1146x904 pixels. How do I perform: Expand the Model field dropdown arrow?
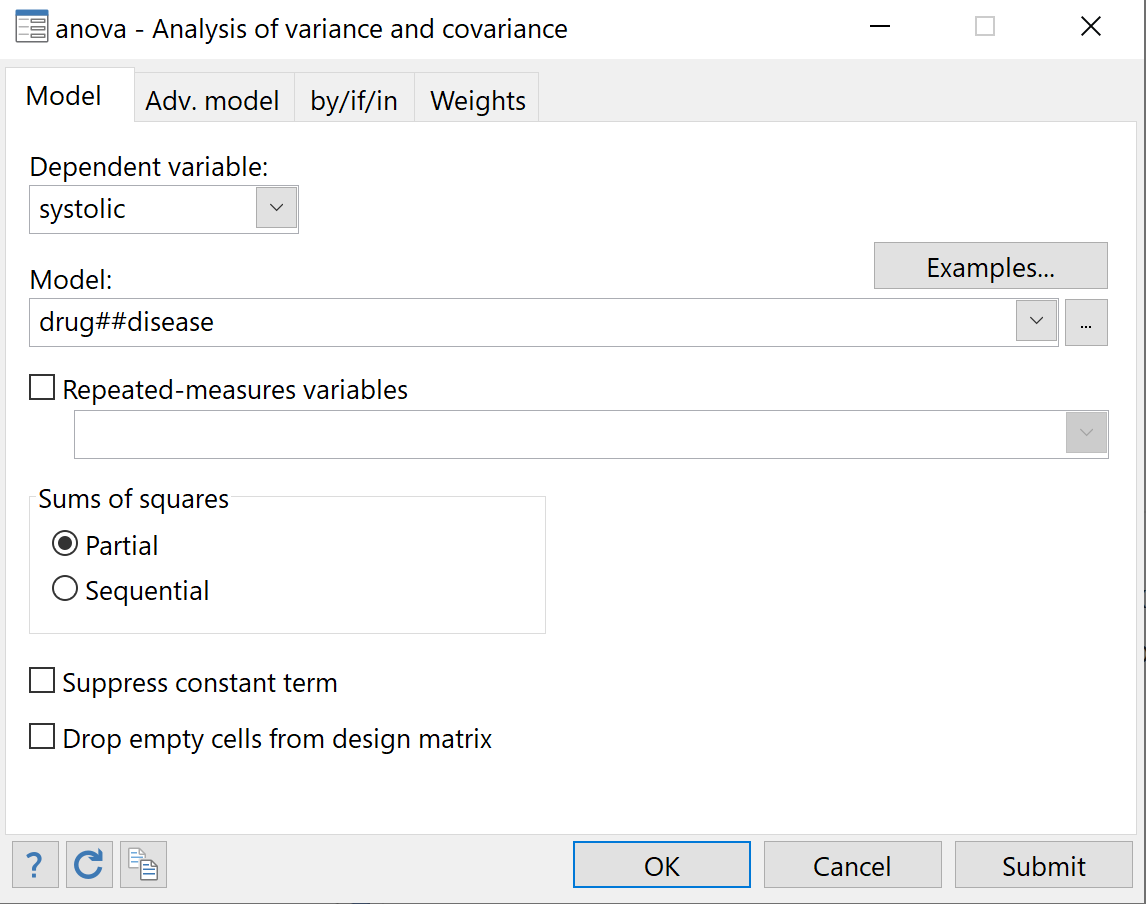1036,321
